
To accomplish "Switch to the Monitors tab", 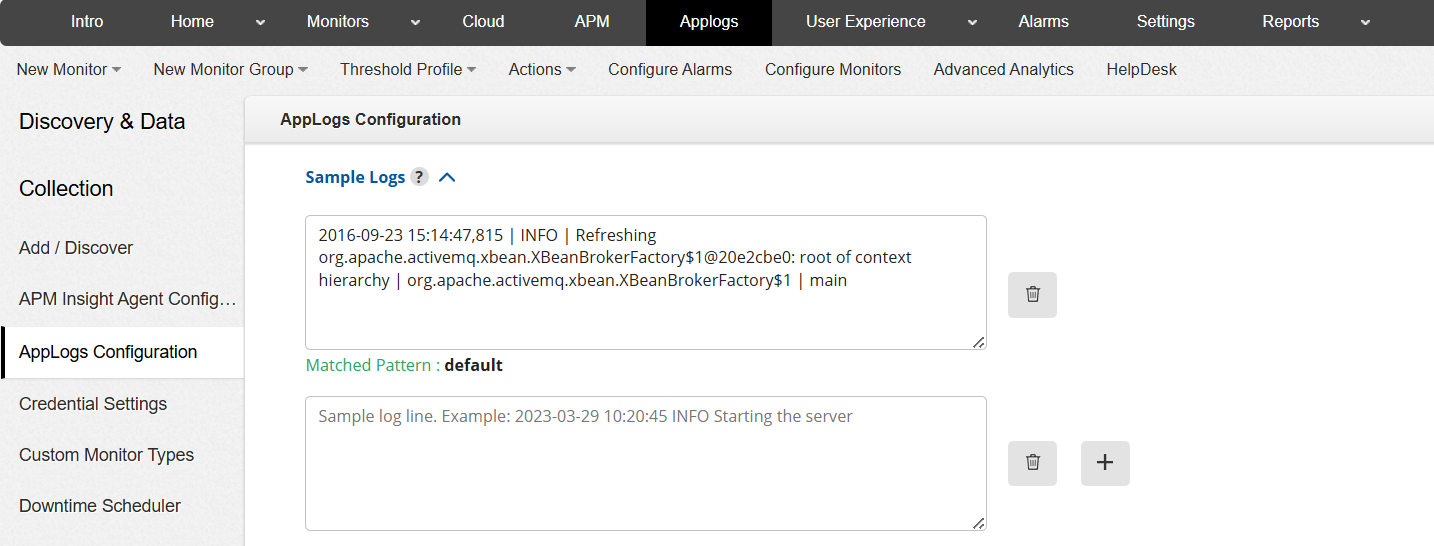I will click(x=338, y=22).
